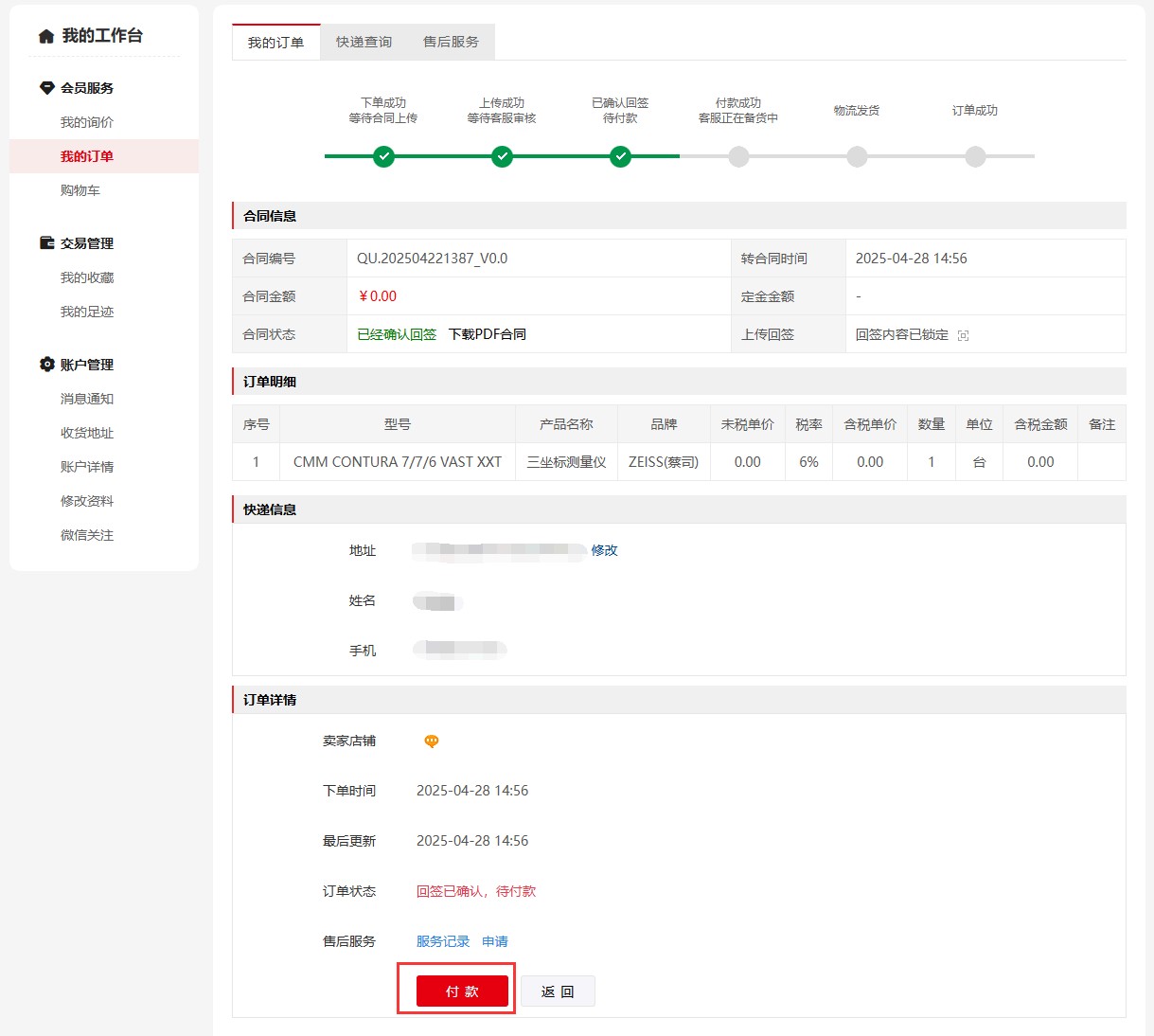Screen dimensions: 1154x1036
Task: Click the home icon beside 我的工作台
Action: coord(46,37)
